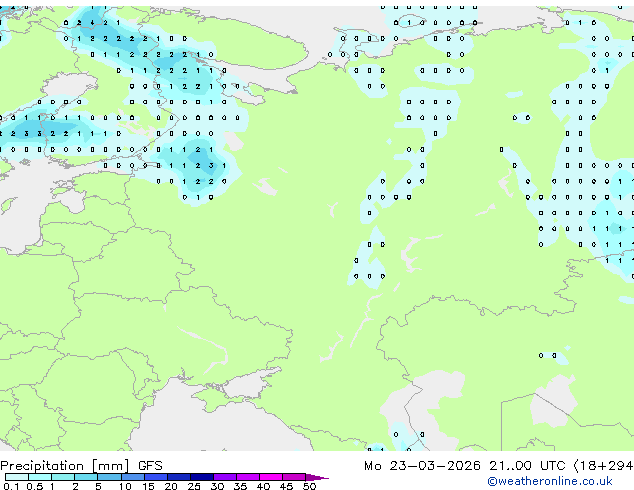Click the legend value '30'

(x=218, y=486)
